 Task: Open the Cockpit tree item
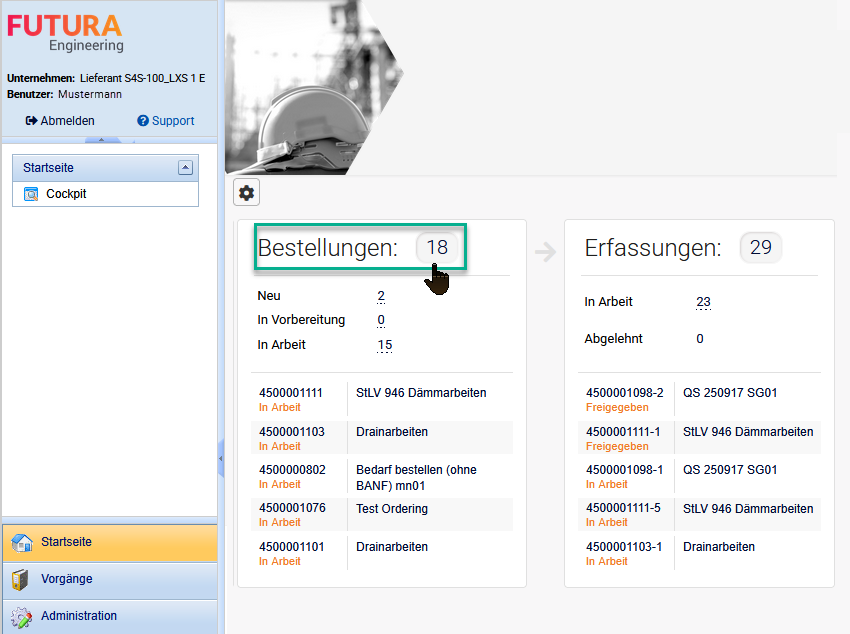(x=66, y=194)
